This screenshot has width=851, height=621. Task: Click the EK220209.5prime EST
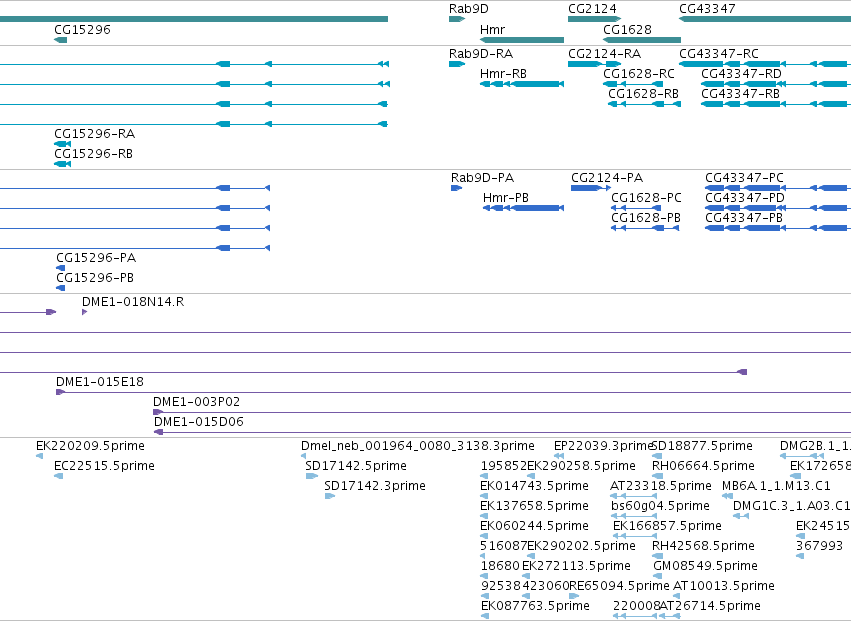coord(40,456)
